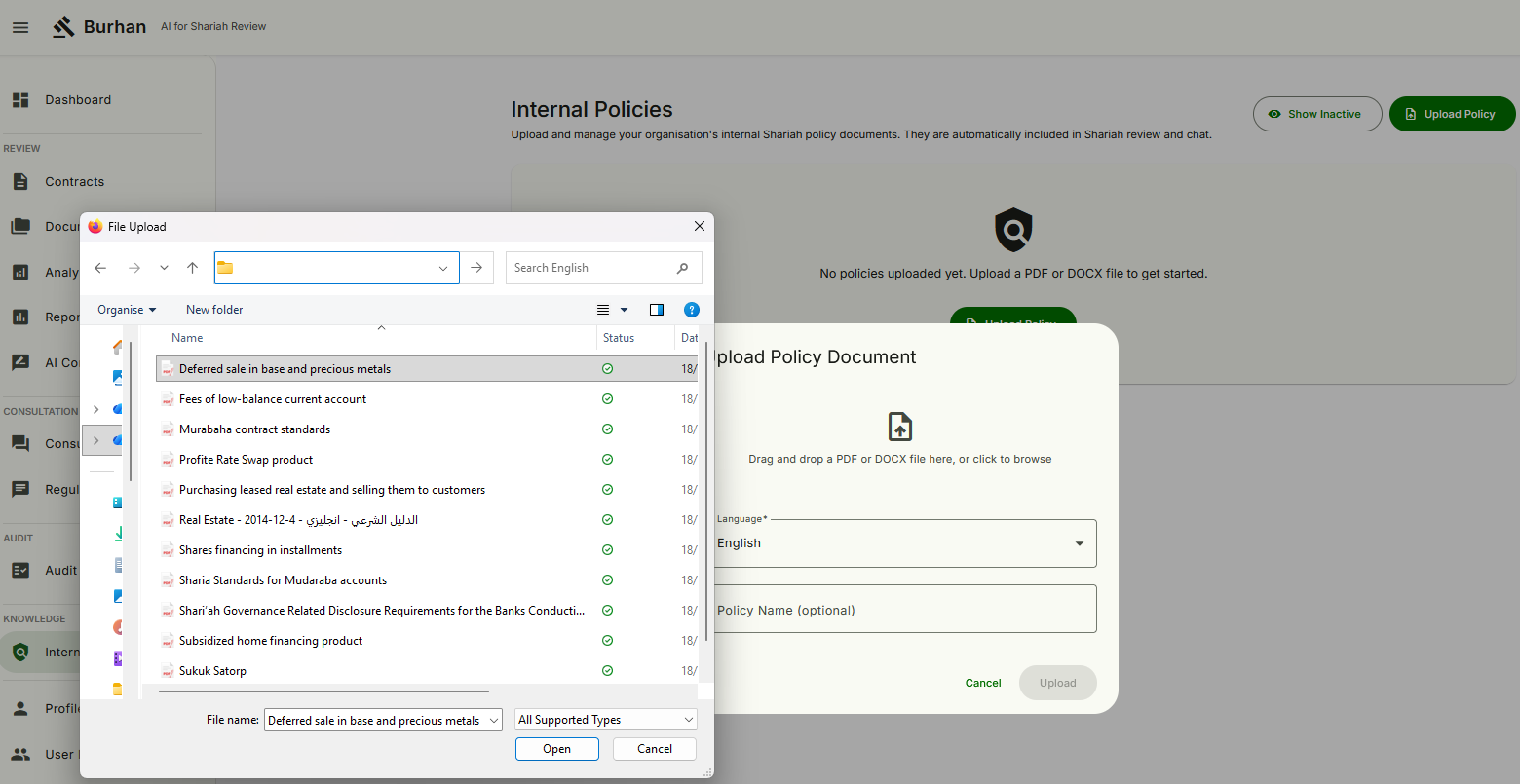
Task: Select file Shares financing in installments
Action: [x=426, y=550]
